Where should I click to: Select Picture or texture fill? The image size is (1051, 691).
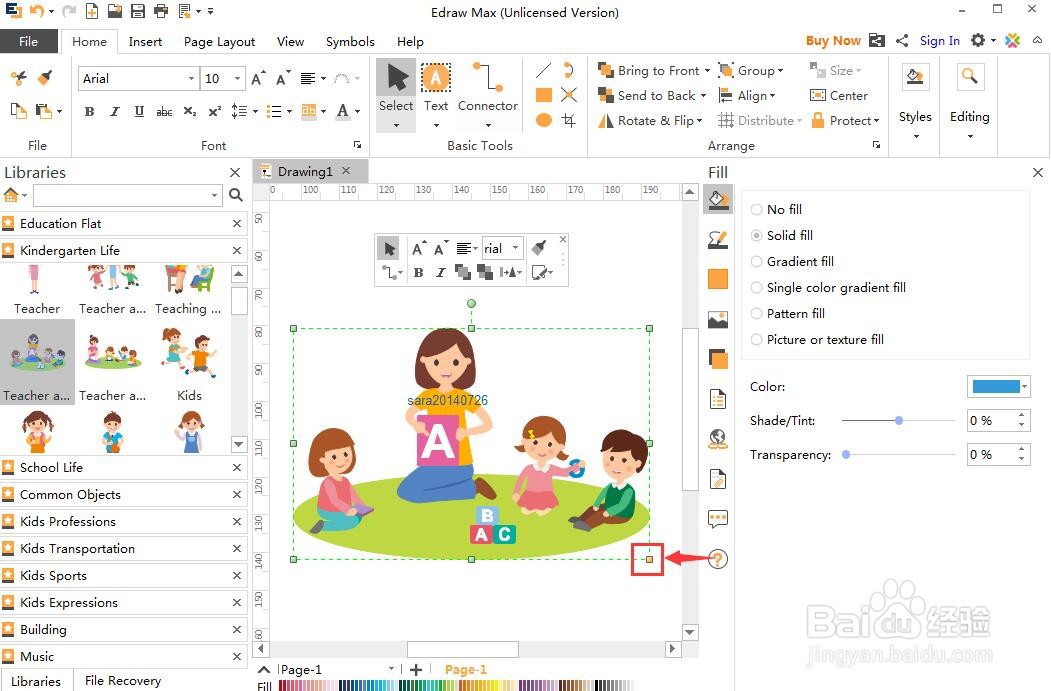[817, 340]
